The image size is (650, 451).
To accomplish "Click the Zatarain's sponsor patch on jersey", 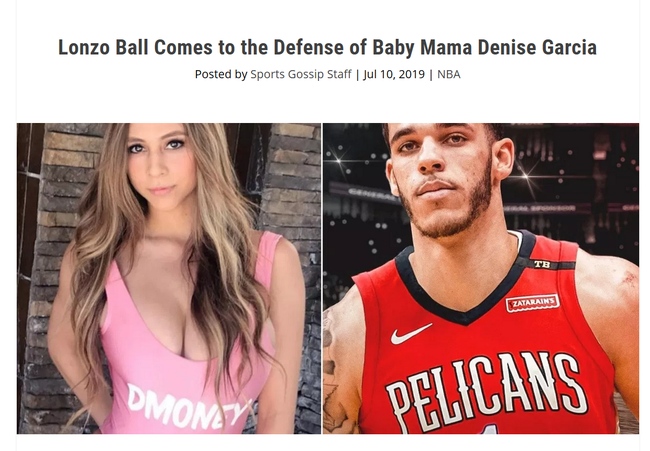I will [533, 303].
